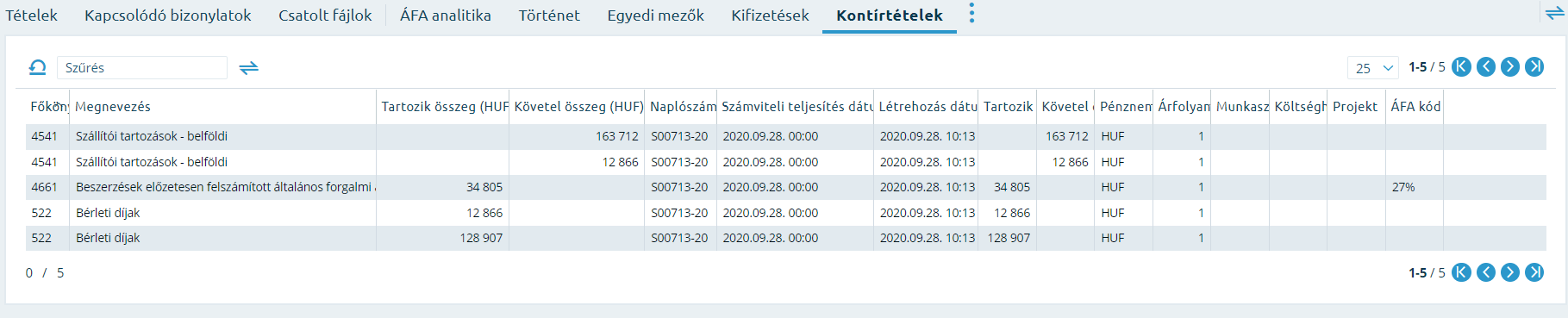Go to previous page in top pager
The height and width of the screenshot is (318, 1568).
tap(1485, 66)
